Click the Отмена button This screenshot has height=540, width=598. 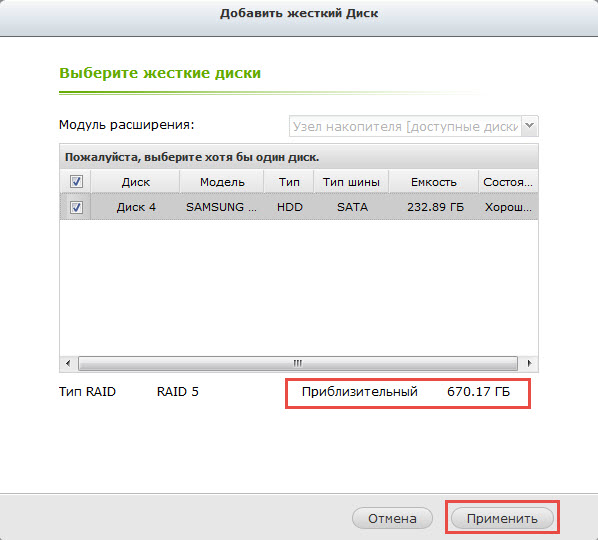coord(392,518)
